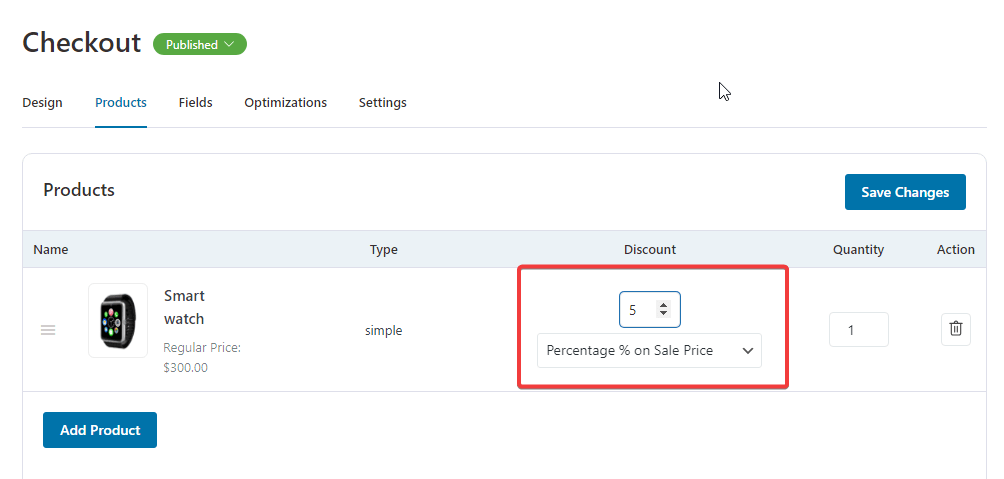Grab the drag handle beside Smart watch
Viewport: 1004px width, 479px height.
[48, 330]
